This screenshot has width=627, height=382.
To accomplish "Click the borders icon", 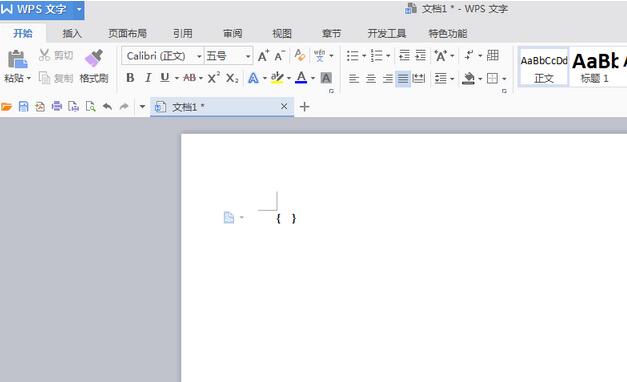I will click(x=492, y=78).
